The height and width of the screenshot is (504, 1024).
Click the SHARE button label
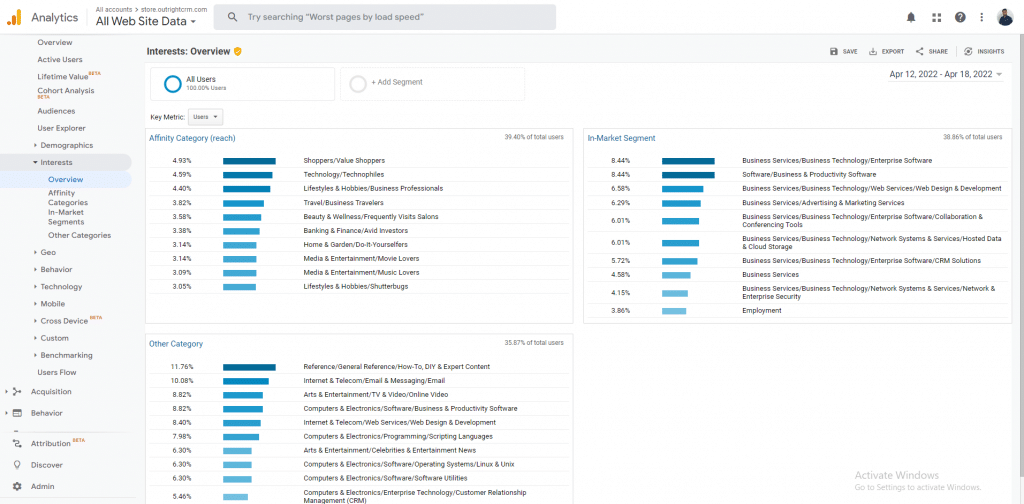point(938,51)
